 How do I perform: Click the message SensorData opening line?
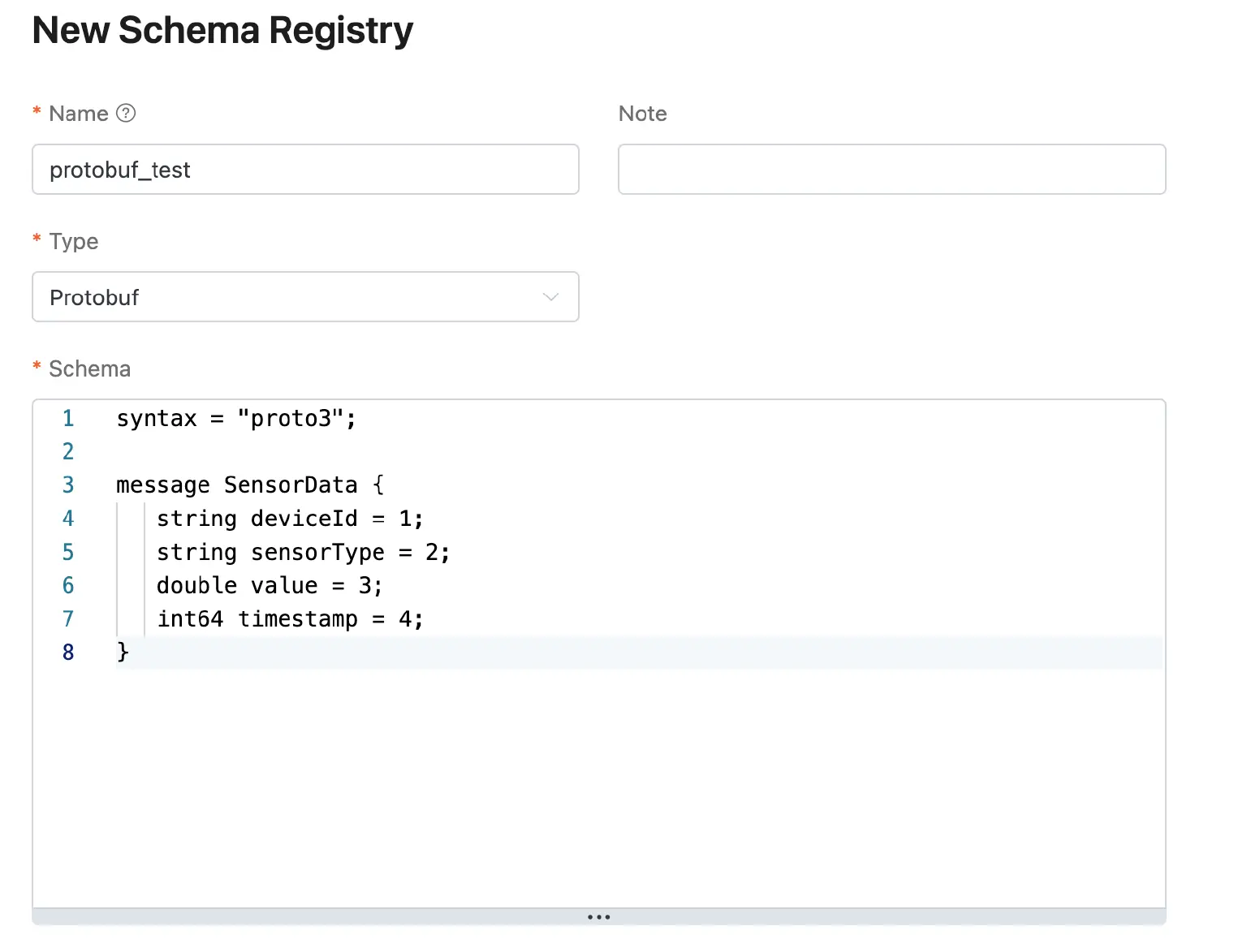(249, 485)
